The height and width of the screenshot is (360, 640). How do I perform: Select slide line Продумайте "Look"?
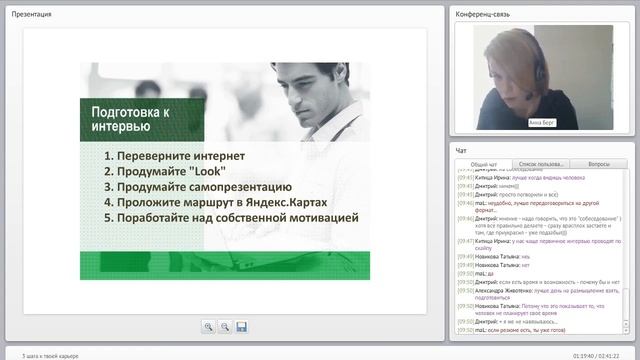(164, 171)
